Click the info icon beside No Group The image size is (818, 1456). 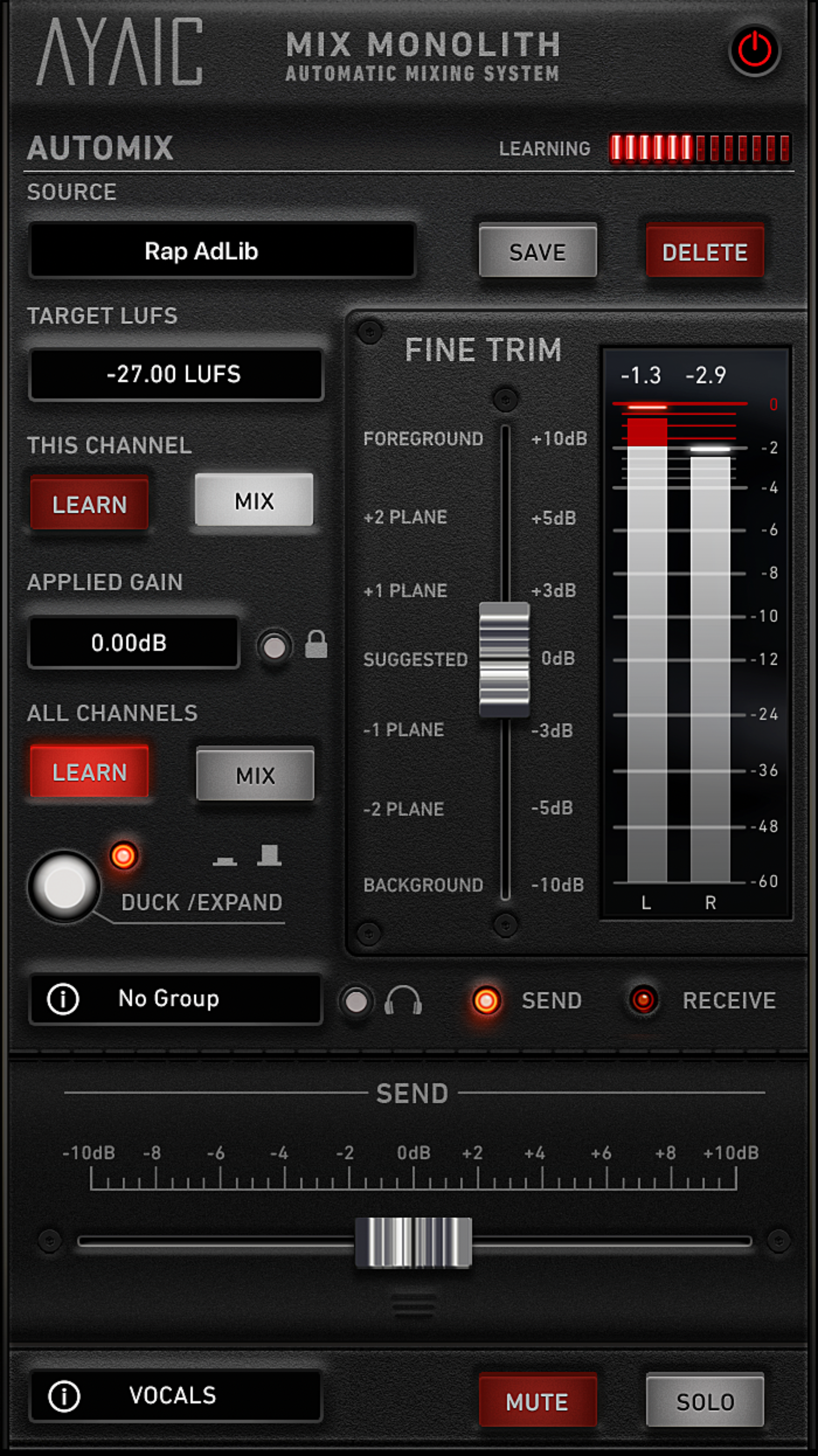pos(63,999)
